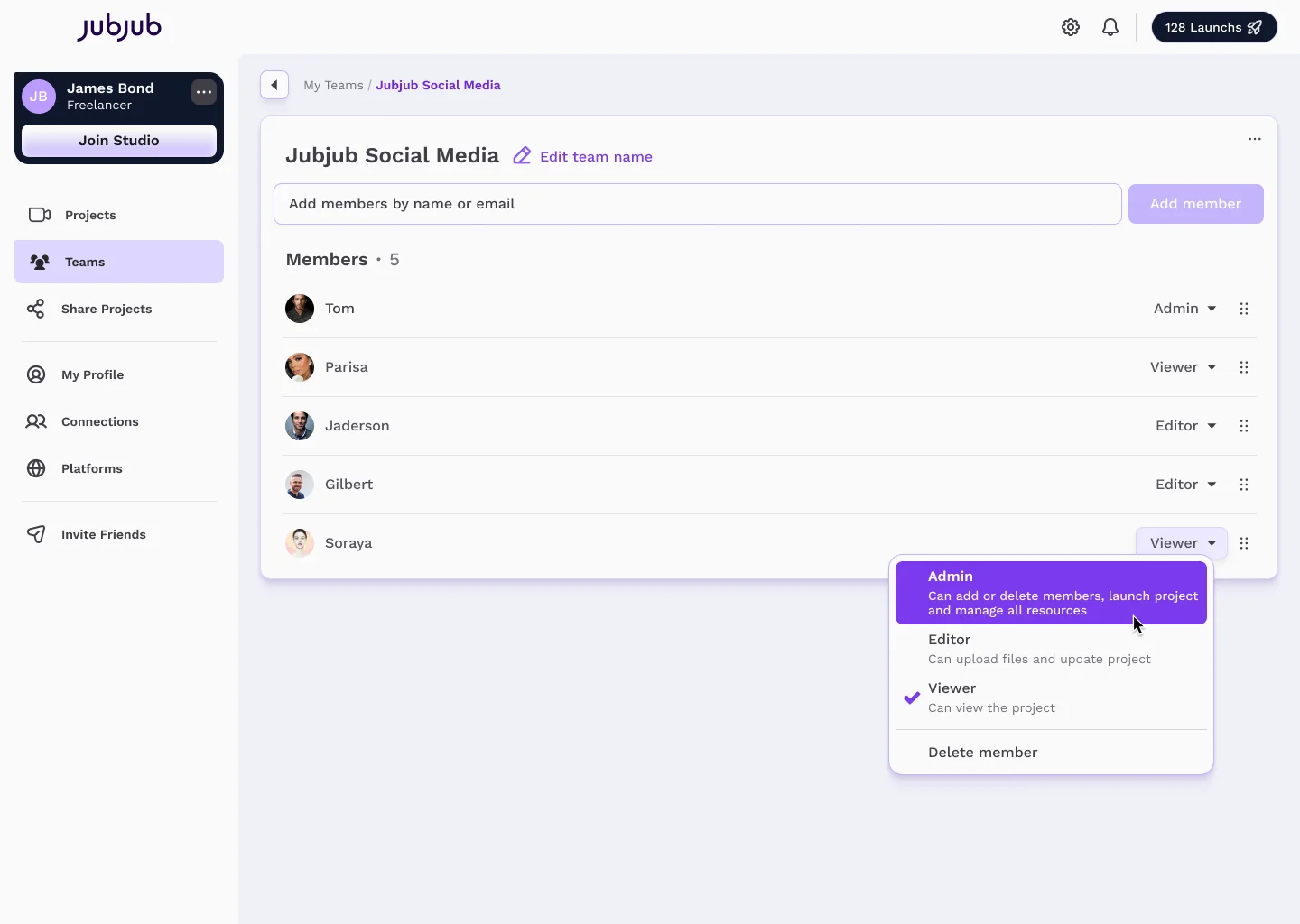Click the Jubjub logo
Screen dimensions: 1300x924
click(x=119, y=27)
